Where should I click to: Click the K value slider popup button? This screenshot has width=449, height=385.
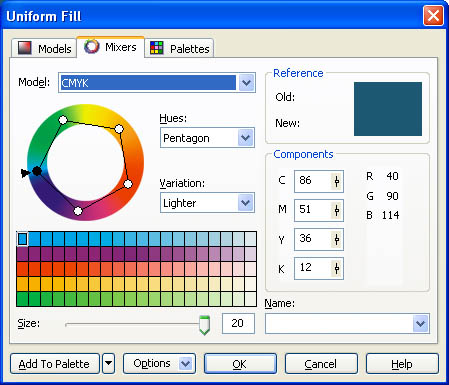pyautogui.click(x=337, y=268)
